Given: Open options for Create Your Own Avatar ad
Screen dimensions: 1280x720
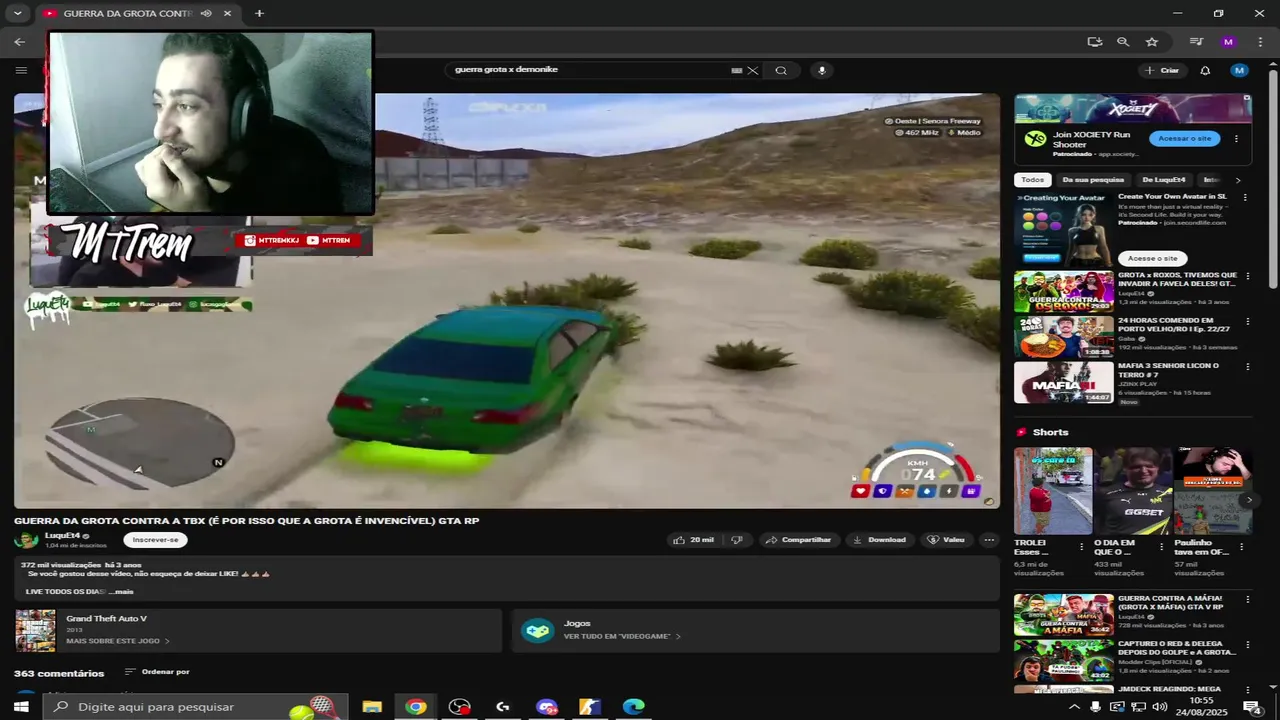Looking at the screenshot, I should pos(1245,198).
